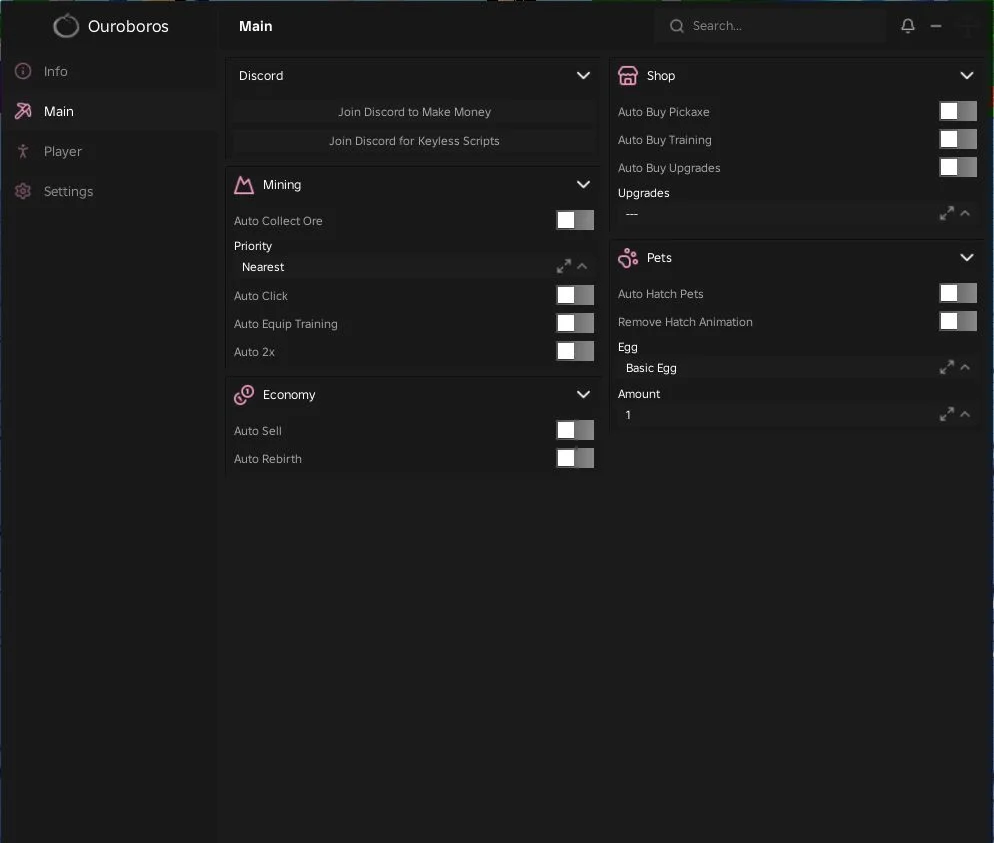
Task: Collapse the Discord section chevron
Action: pyautogui.click(x=583, y=75)
